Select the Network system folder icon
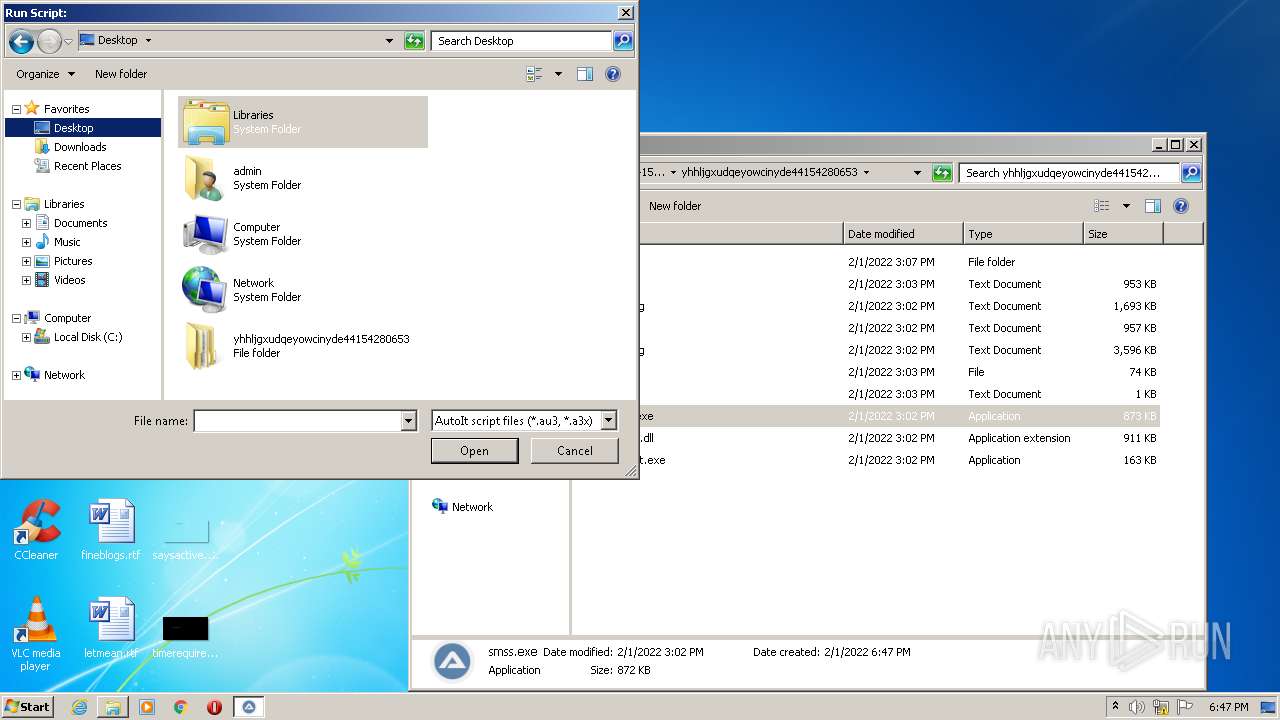 pyautogui.click(x=206, y=290)
